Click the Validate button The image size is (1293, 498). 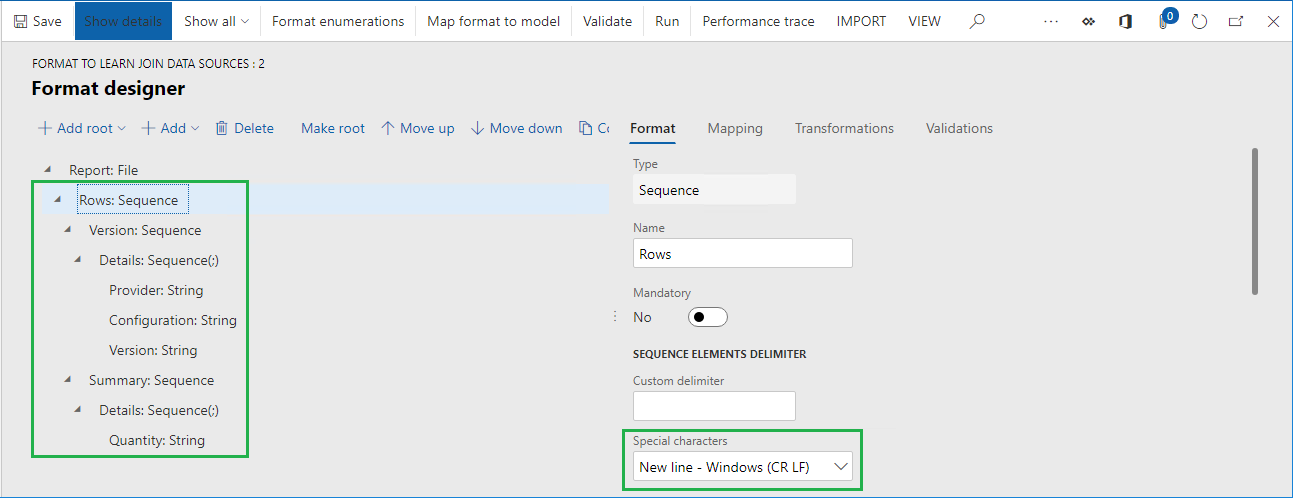click(x=607, y=21)
